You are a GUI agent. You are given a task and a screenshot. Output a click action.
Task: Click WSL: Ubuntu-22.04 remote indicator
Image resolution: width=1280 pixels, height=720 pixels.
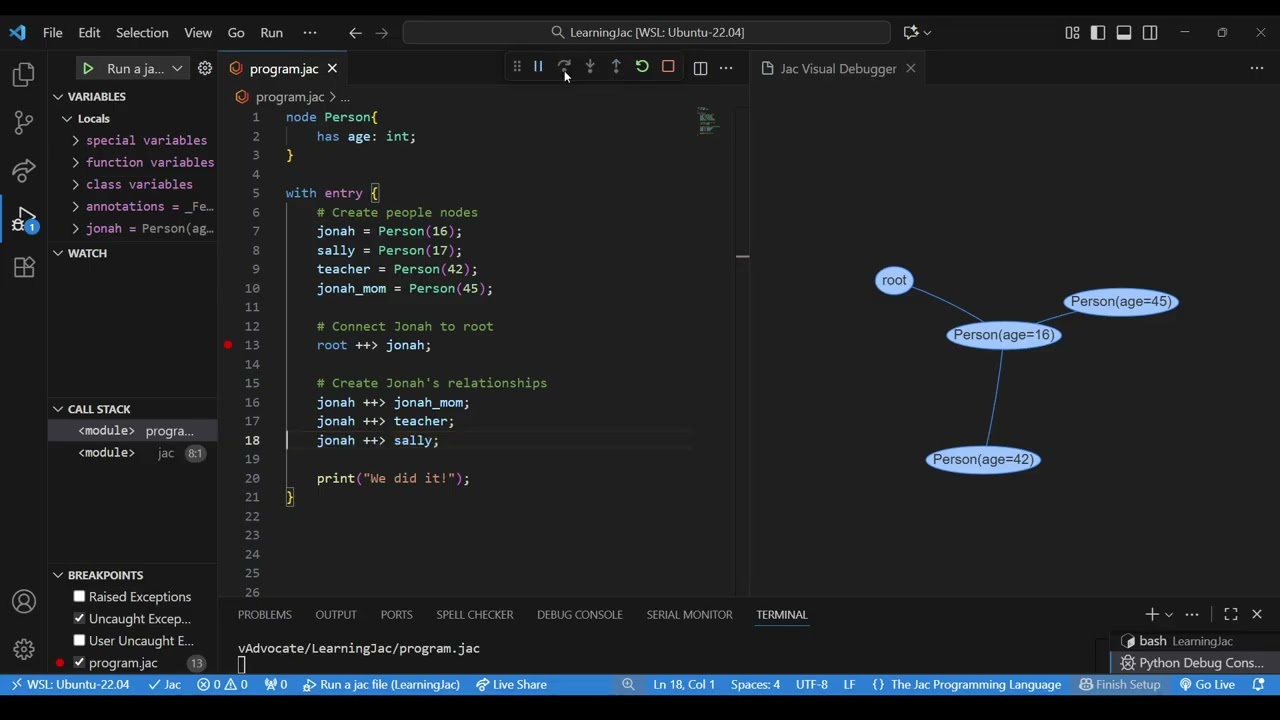point(70,685)
